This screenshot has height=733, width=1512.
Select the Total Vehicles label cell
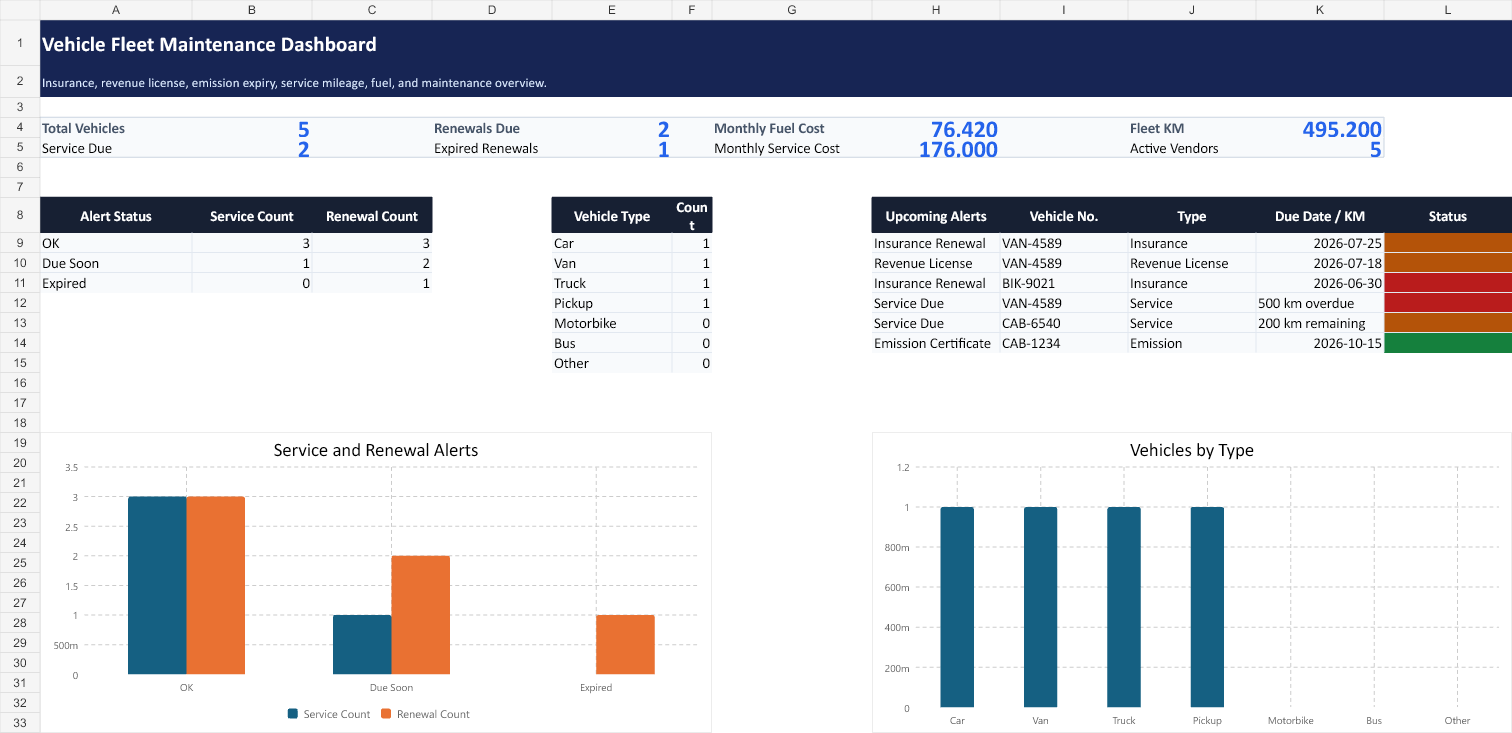(116, 128)
